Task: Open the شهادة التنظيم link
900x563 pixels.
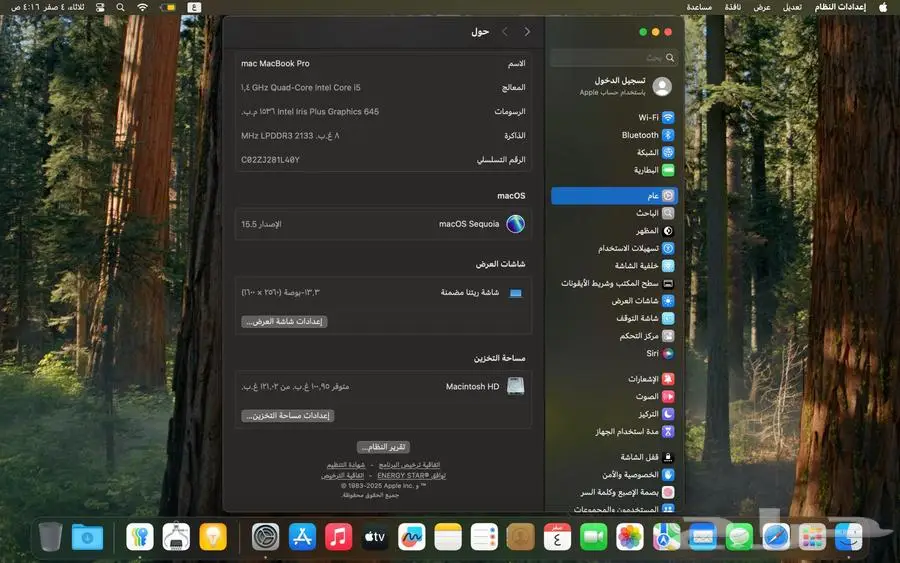Action: (x=346, y=465)
